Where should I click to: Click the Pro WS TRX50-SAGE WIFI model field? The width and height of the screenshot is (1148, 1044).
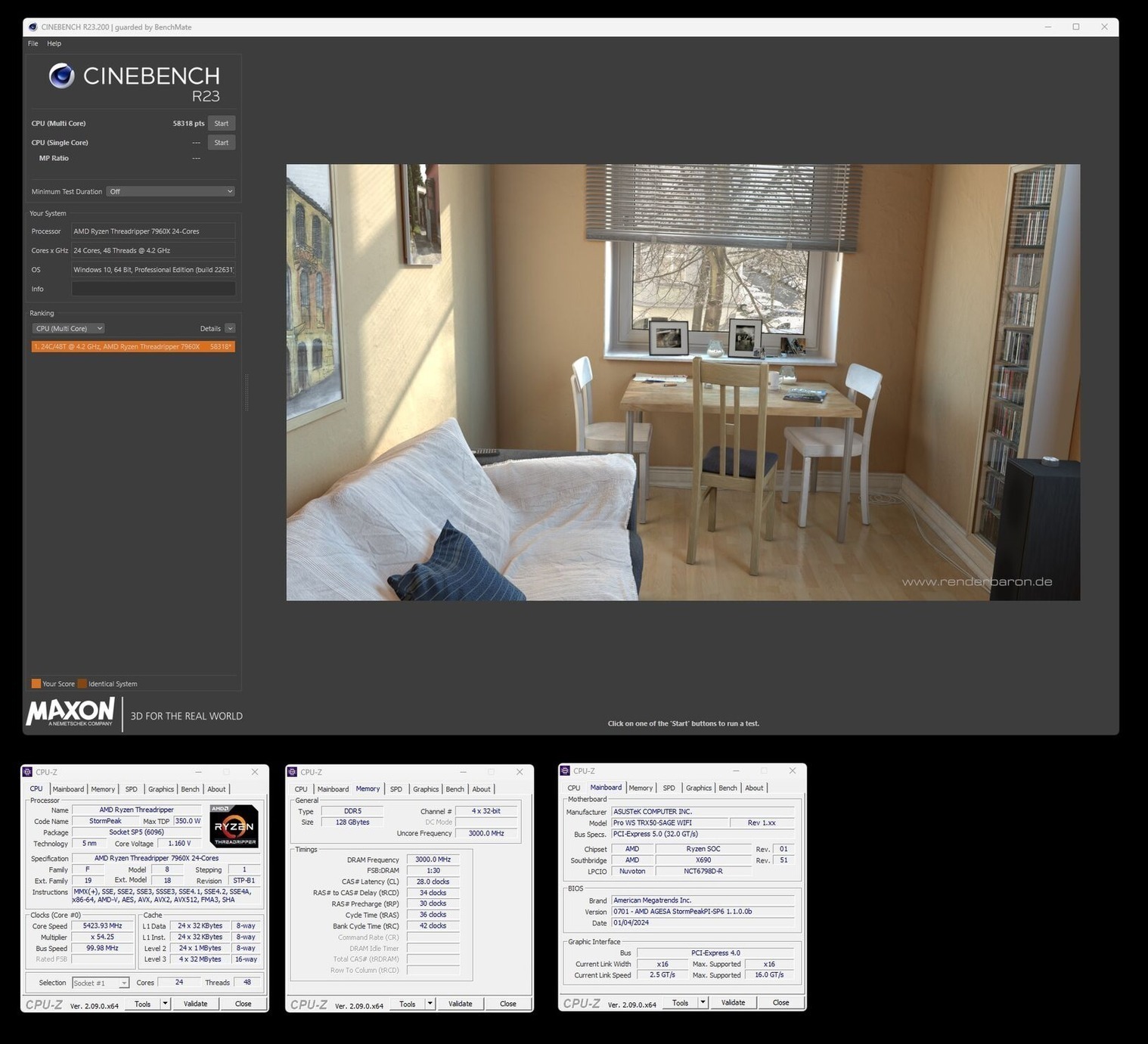click(669, 822)
